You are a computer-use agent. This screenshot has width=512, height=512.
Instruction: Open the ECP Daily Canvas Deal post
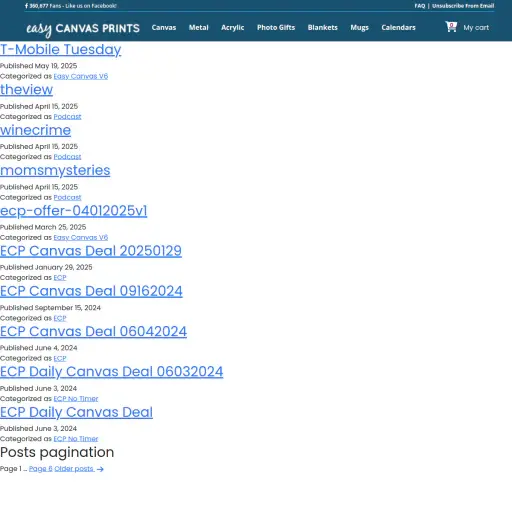click(76, 412)
